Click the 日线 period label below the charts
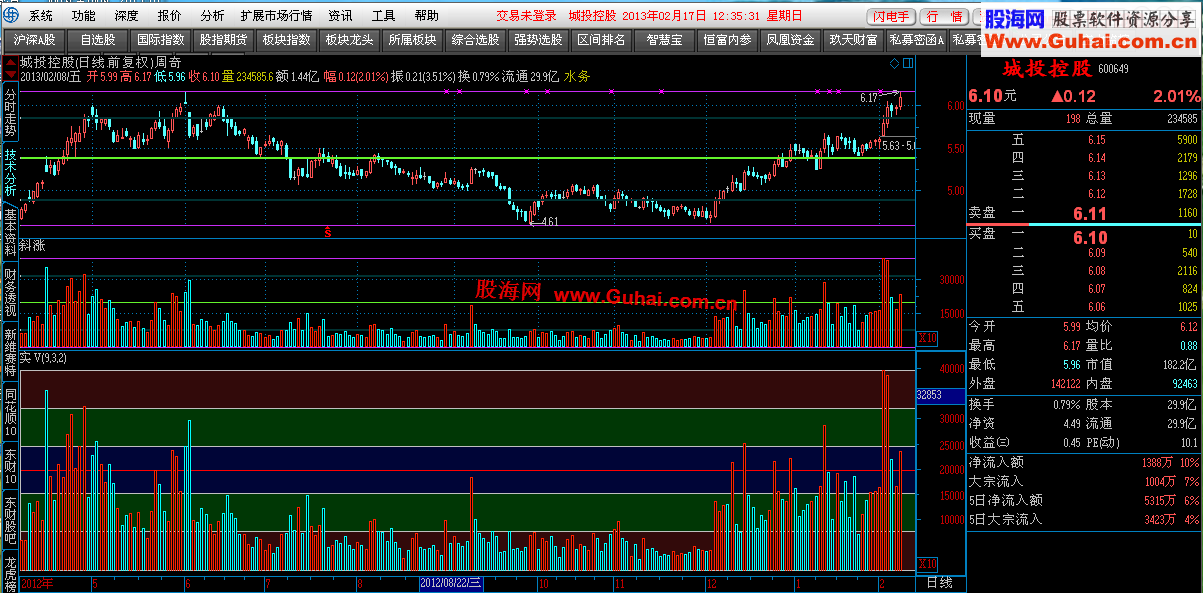The image size is (1203, 593). (x=940, y=582)
